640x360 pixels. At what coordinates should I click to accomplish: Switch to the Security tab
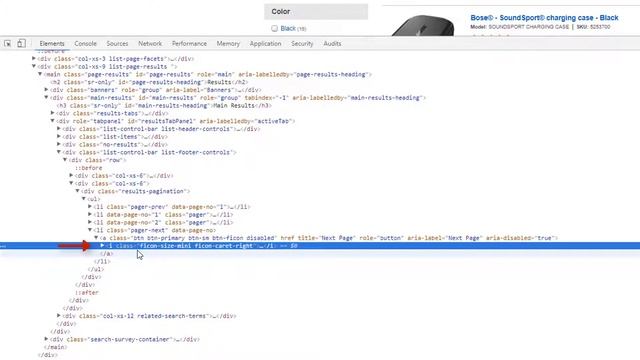tap(302, 43)
